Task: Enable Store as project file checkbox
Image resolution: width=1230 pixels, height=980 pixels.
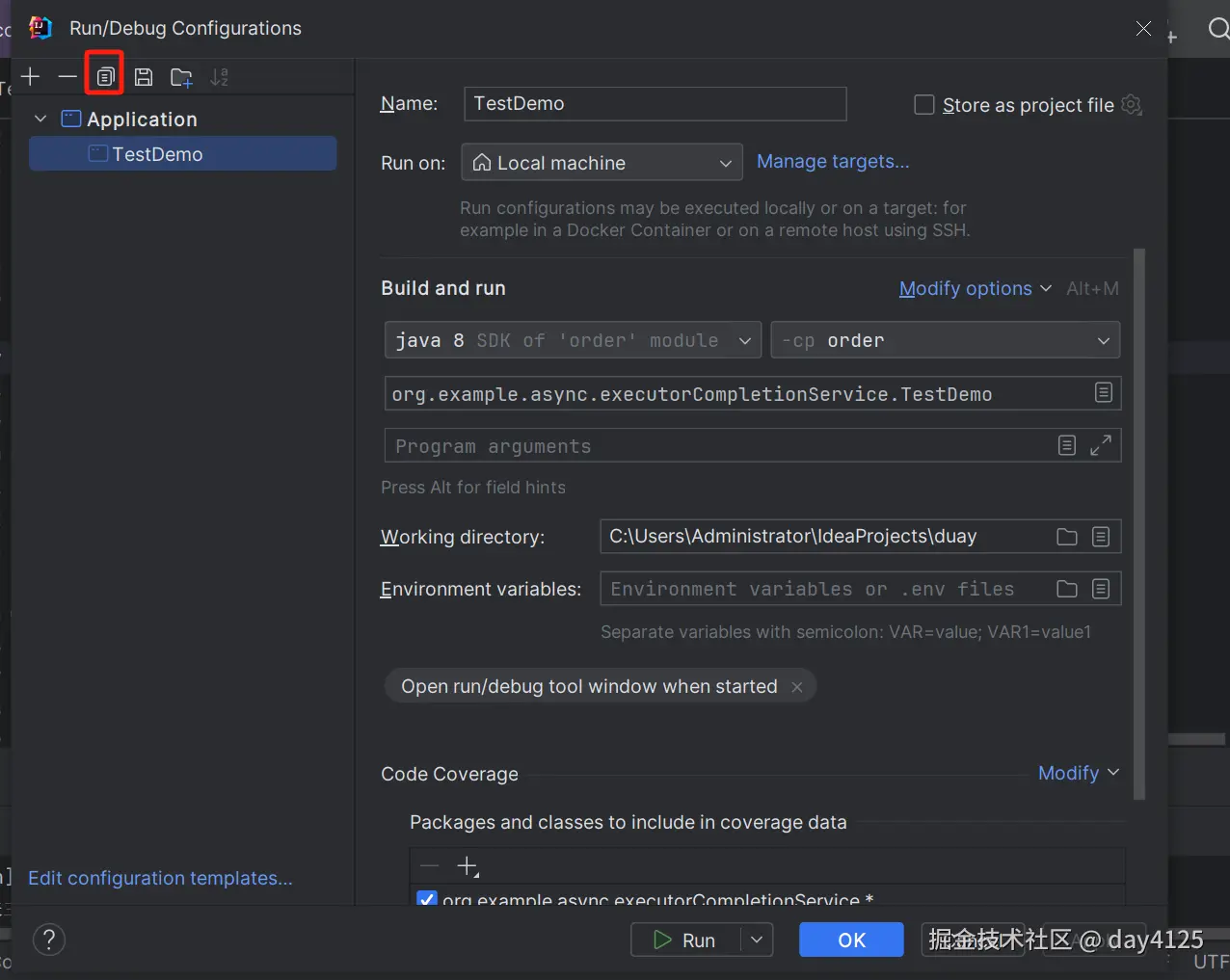Action: click(x=923, y=105)
